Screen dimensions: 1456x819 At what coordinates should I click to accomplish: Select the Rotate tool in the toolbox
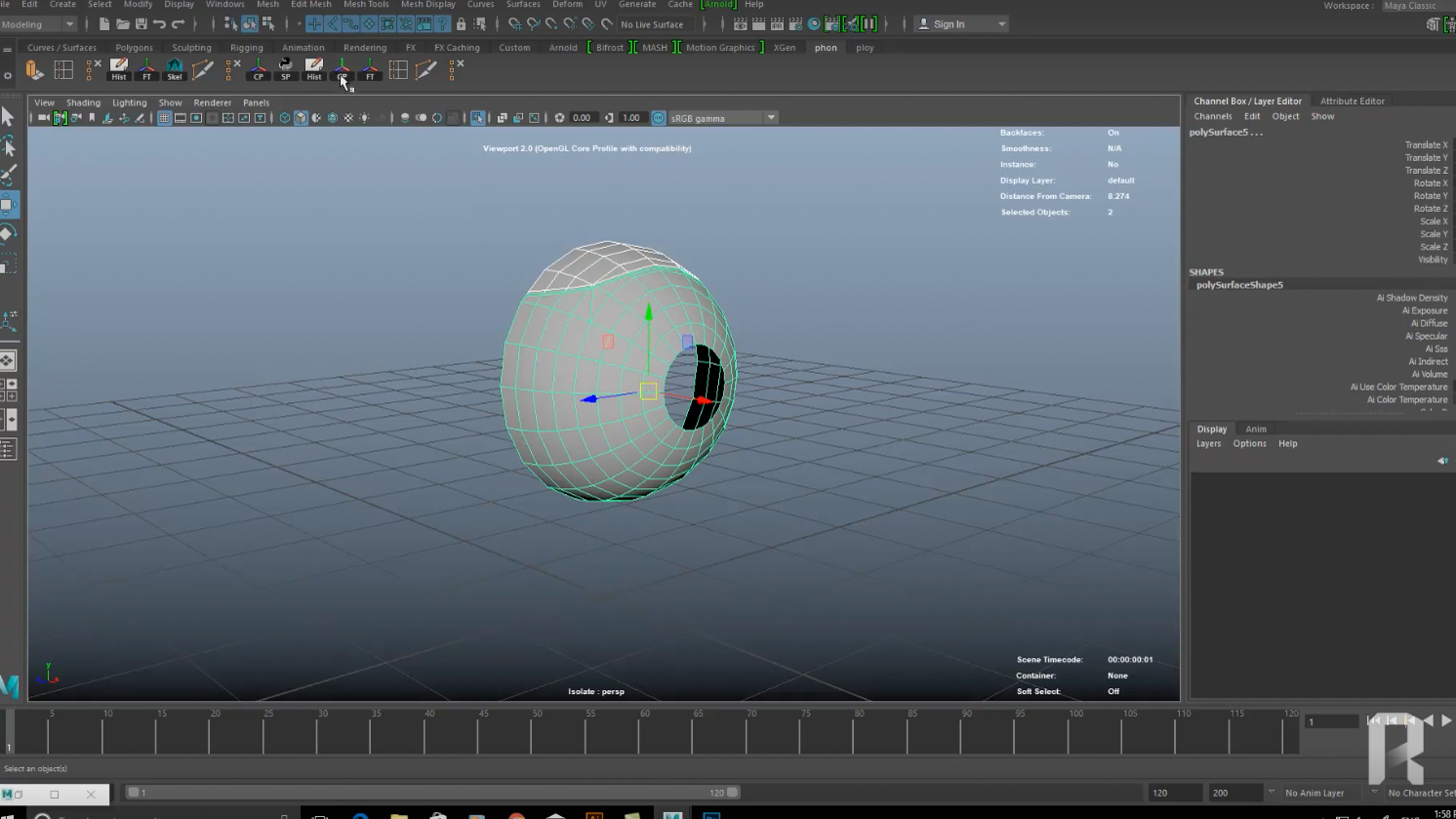click(8, 233)
